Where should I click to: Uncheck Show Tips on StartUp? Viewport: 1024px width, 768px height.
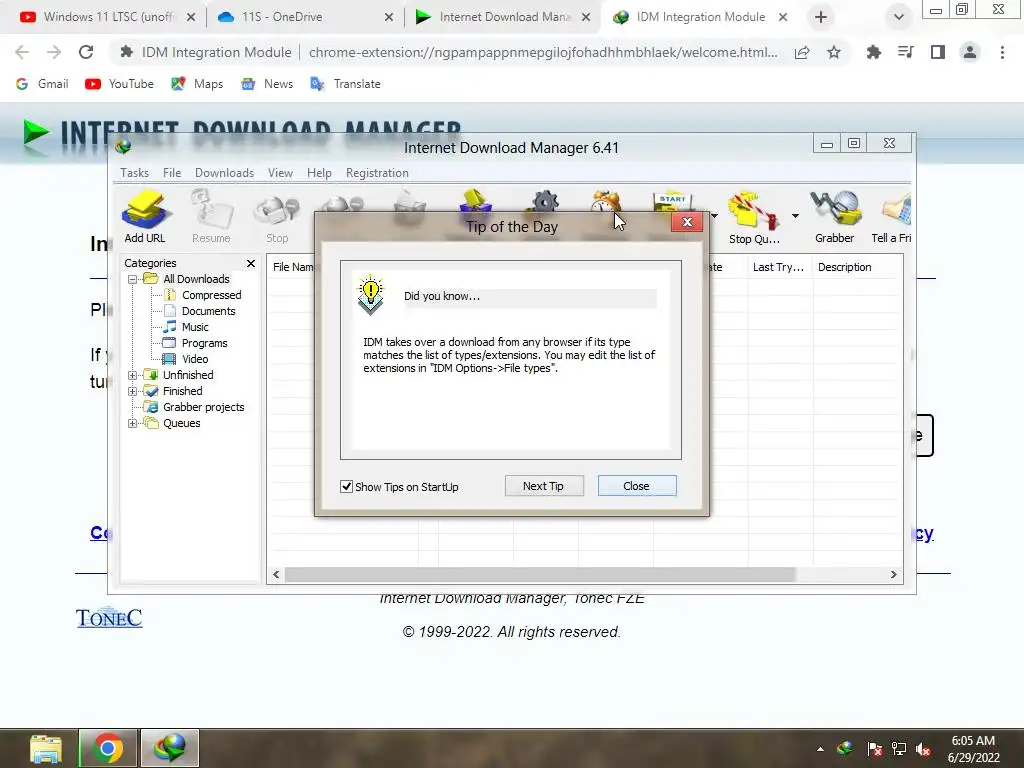click(347, 487)
